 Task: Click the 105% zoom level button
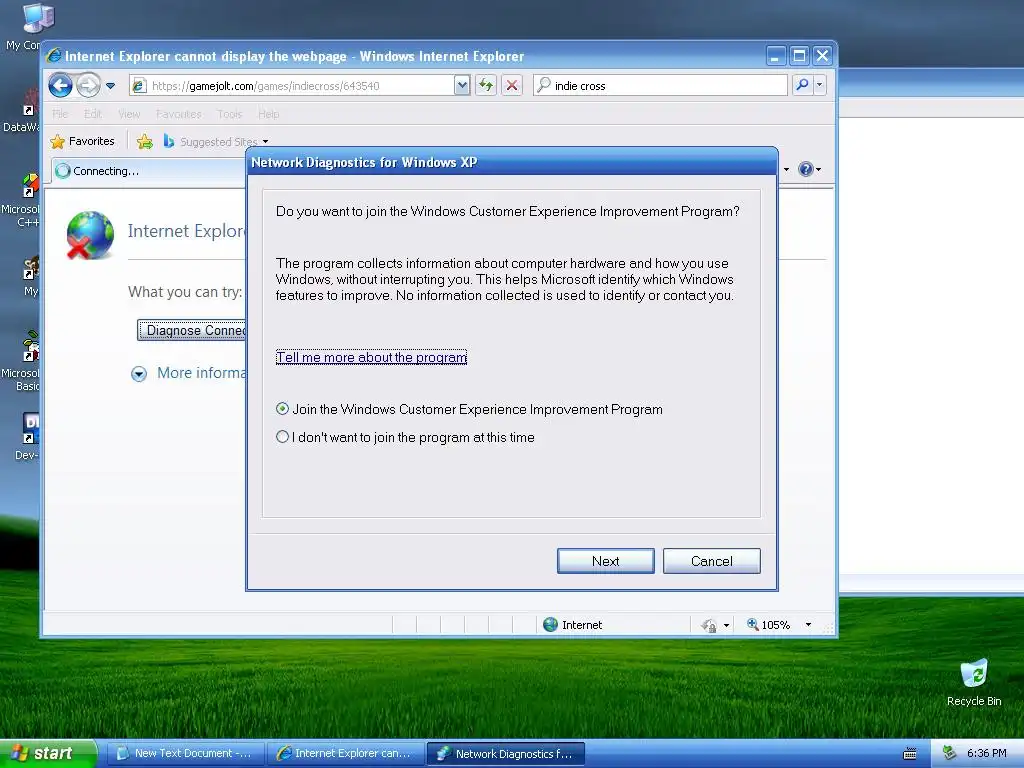(769, 624)
